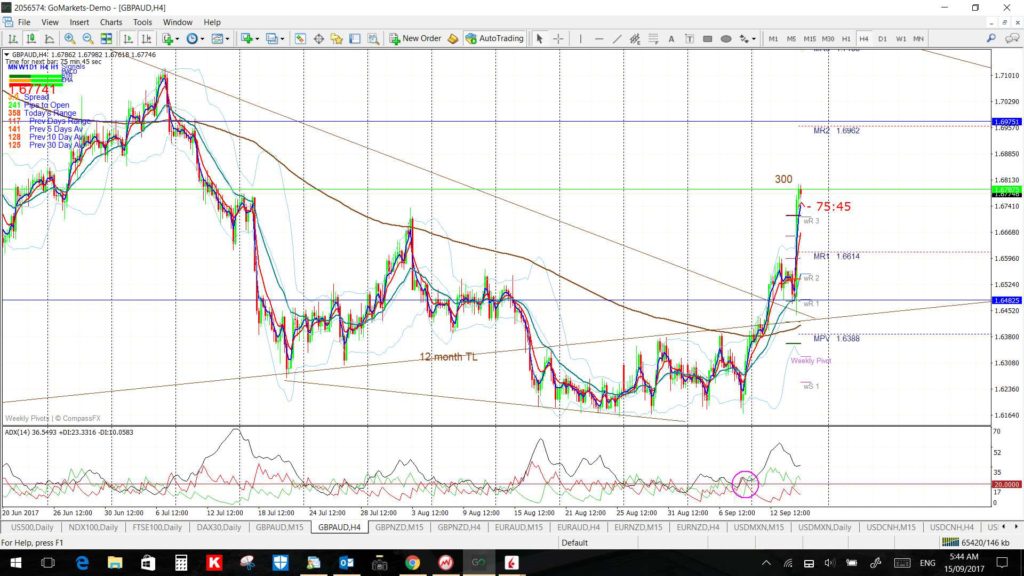Screen dimensions: 1024x576
Task: Click the '12 month TL' chart label
Action: pyautogui.click(x=448, y=357)
